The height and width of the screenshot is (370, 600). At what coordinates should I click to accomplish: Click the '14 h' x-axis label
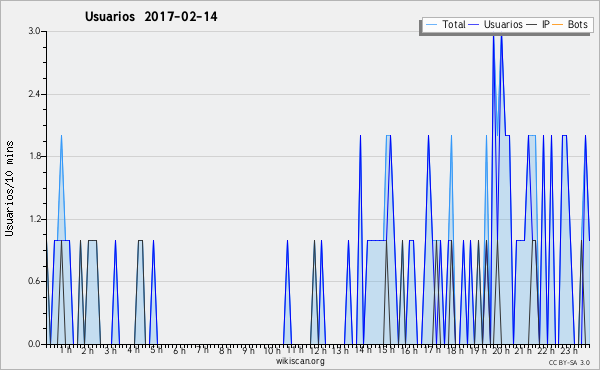363,350
